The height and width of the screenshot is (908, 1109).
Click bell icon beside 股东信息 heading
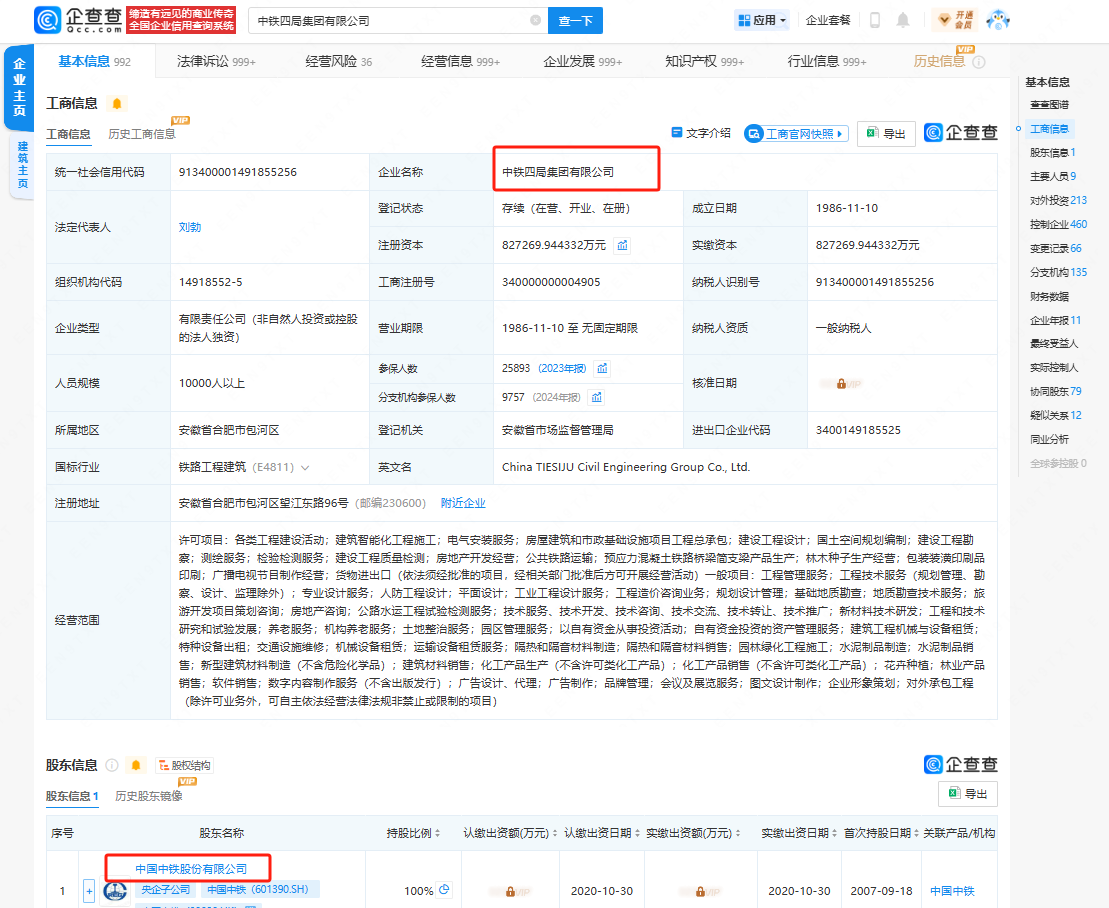(136, 765)
